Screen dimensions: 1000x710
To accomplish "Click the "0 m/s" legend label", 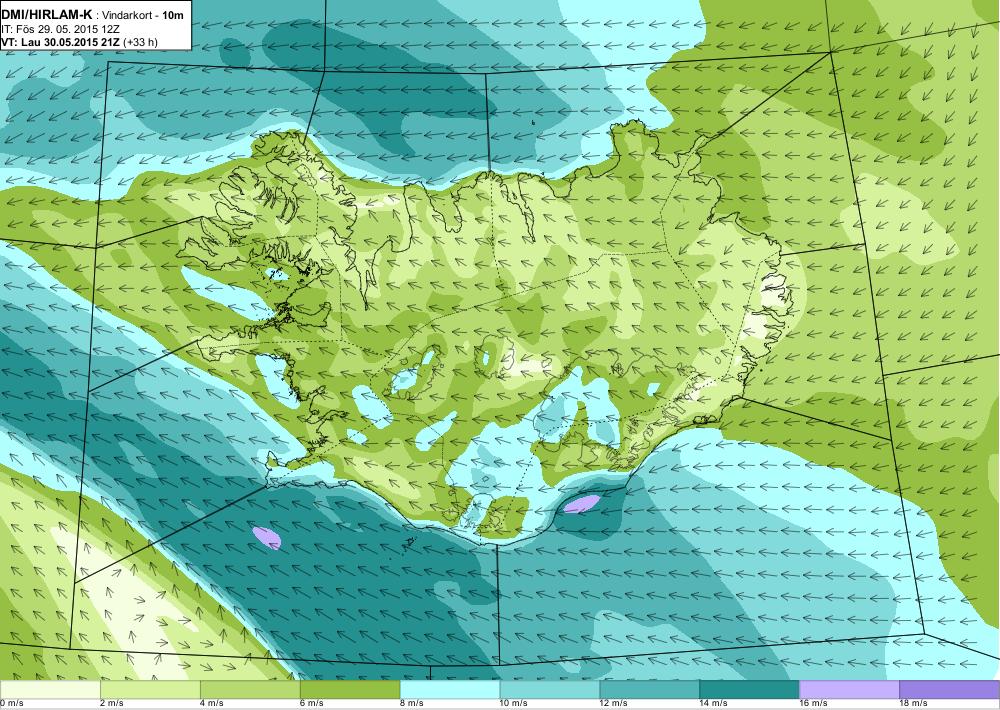I will [11, 704].
